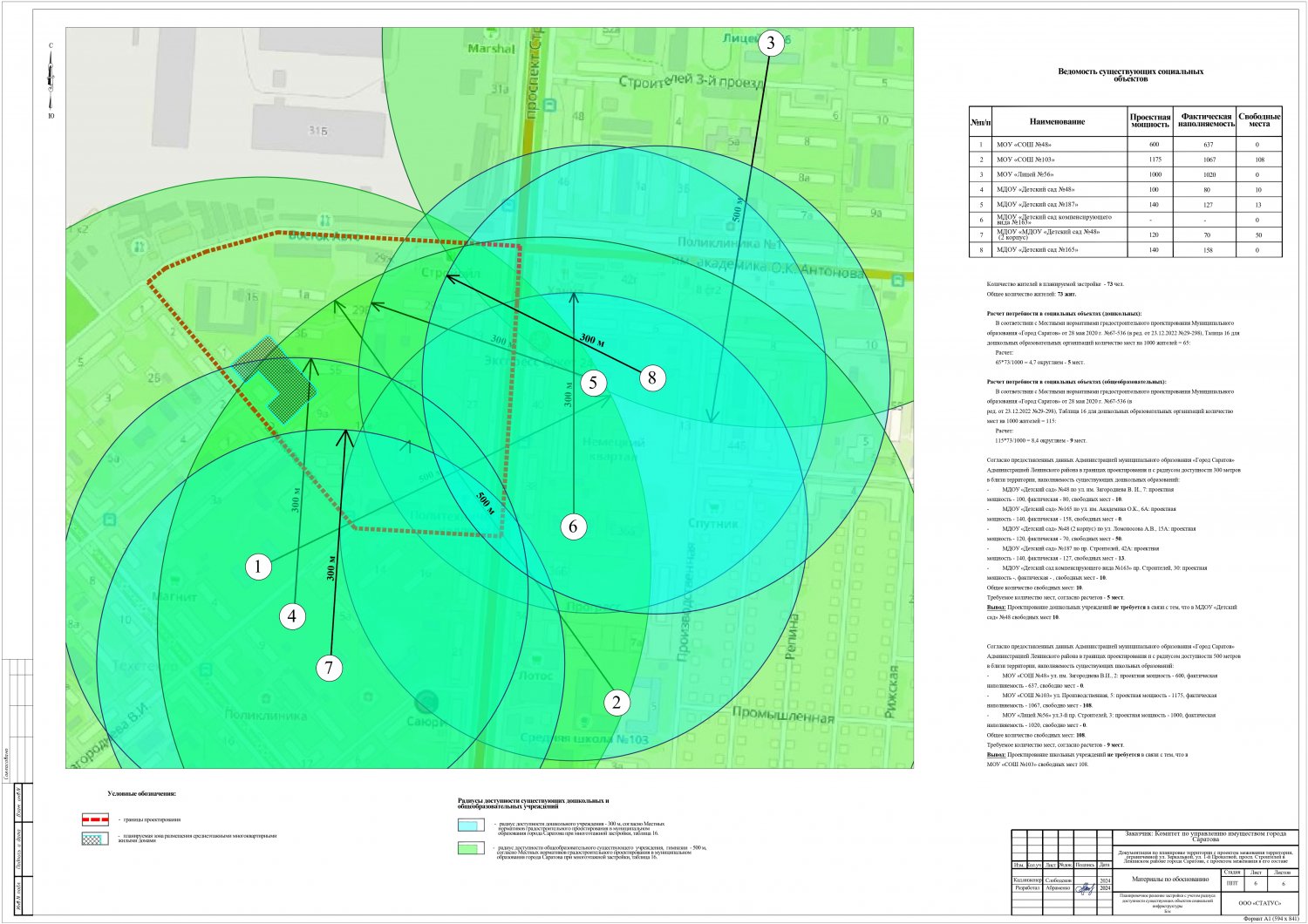1308x924 pixels.
Task: Click the name 'Слободсков' in the title block
Action: [x=1059, y=880]
